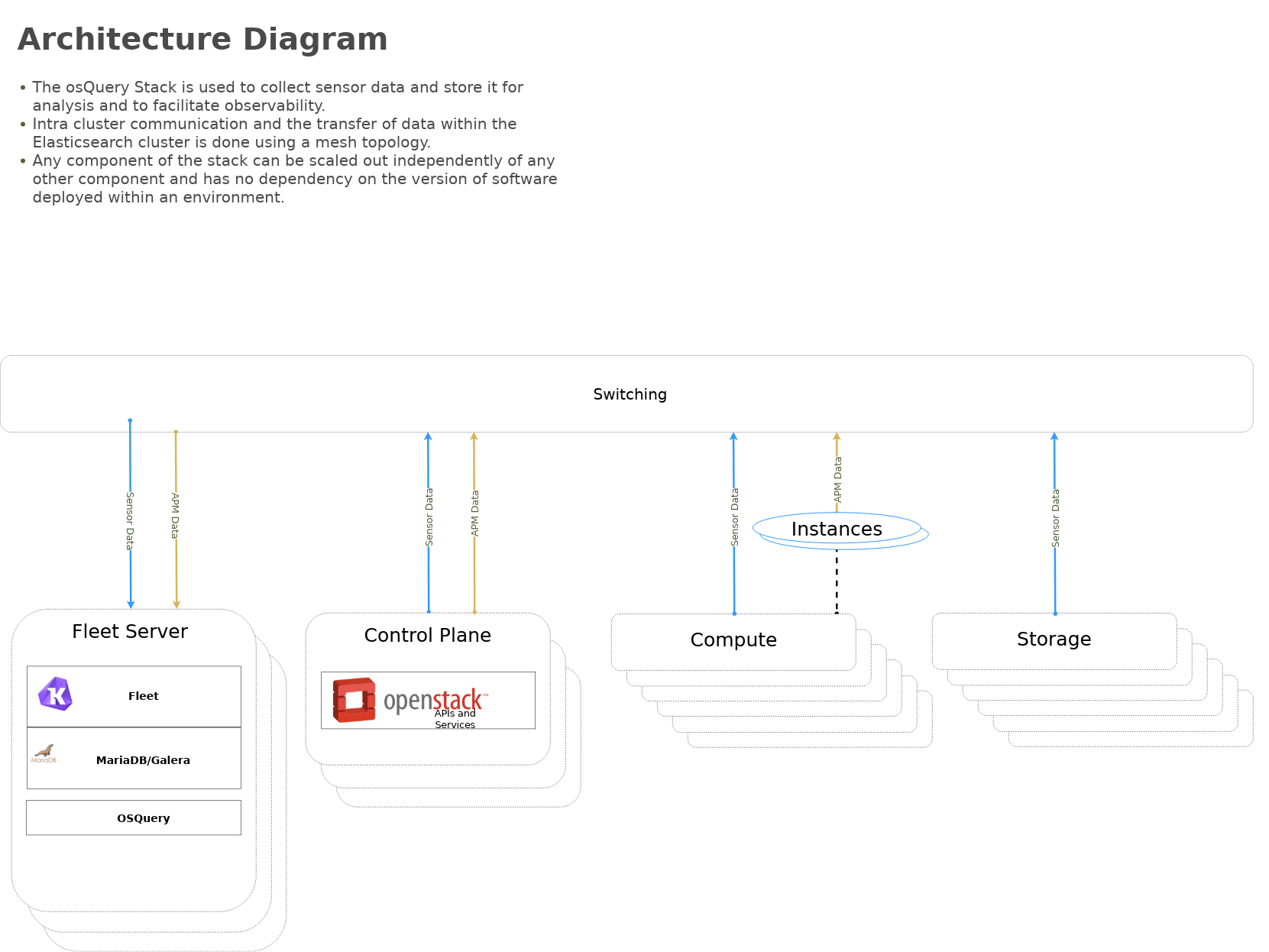The image size is (1269, 952).
Task: Click Control Plane's Sensor Data arrow label
Action: tap(429, 517)
